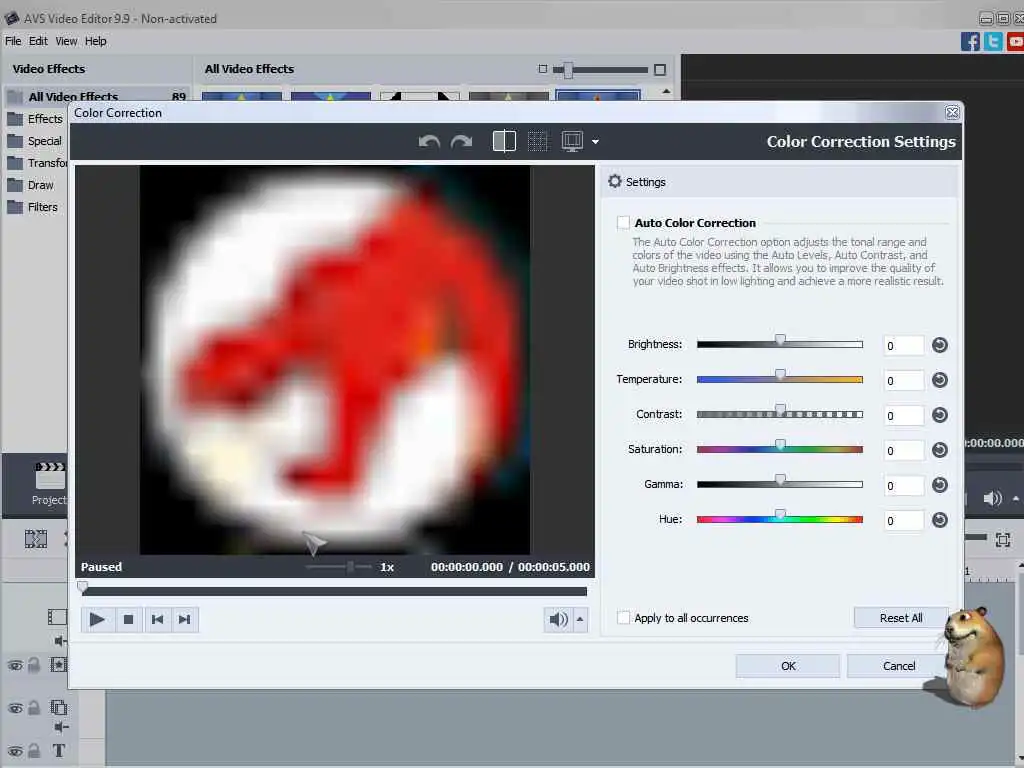1024x768 pixels.
Task: Click the Temperature slider handle
Action: 780,376
